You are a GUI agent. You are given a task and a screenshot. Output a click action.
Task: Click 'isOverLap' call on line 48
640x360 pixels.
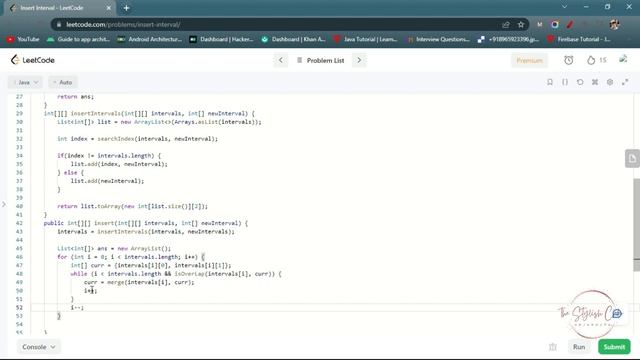coord(189,274)
